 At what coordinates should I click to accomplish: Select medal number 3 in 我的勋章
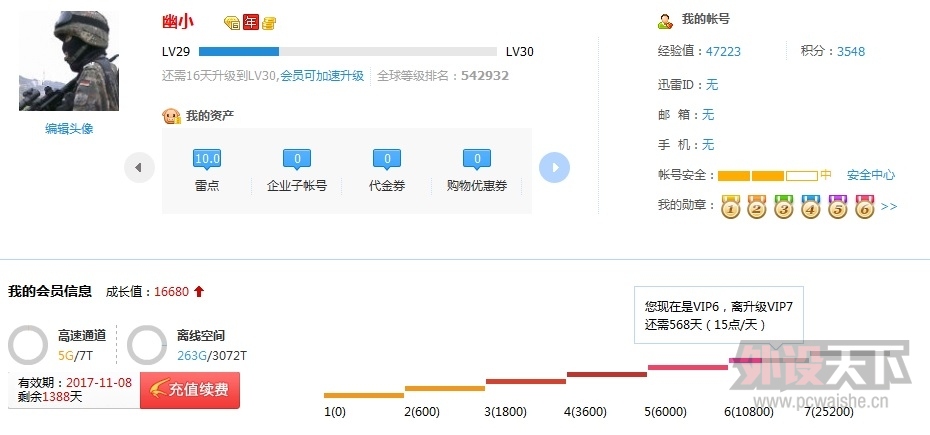point(784,207)
